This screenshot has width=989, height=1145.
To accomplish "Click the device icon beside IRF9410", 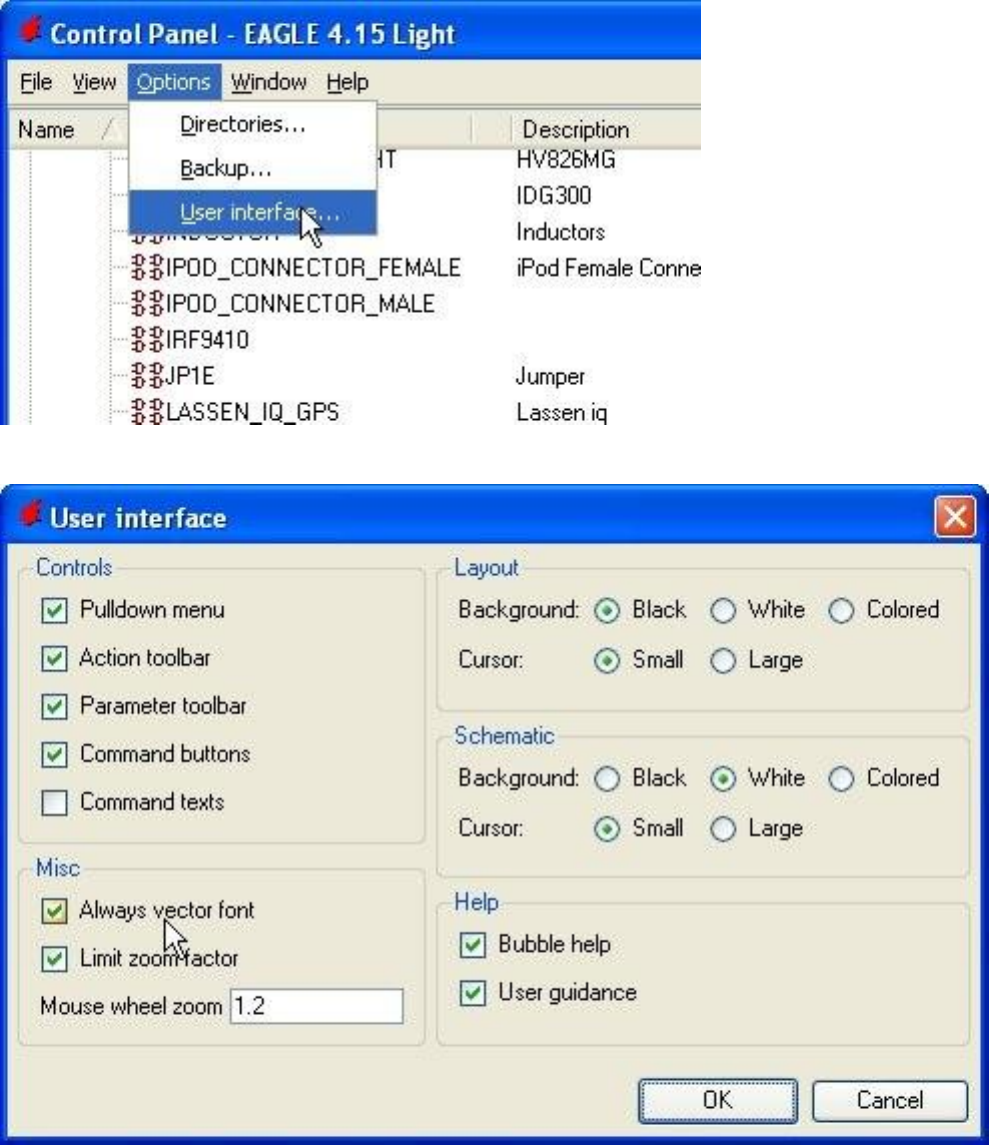I will (x=148, y=340).
